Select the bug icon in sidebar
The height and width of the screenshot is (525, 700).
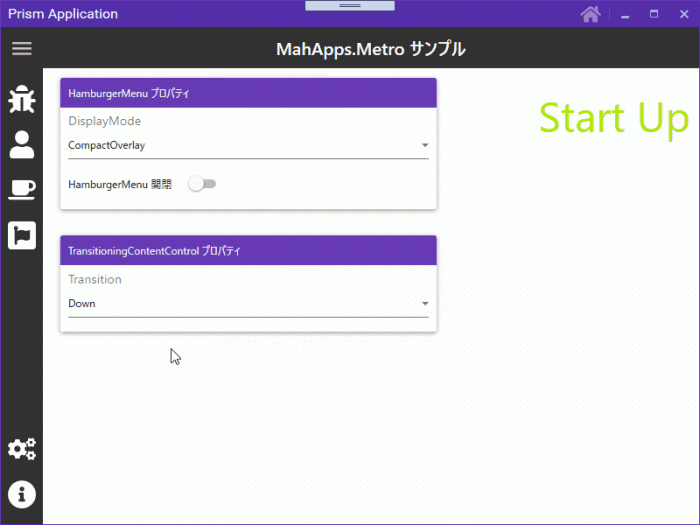[21, 99]
